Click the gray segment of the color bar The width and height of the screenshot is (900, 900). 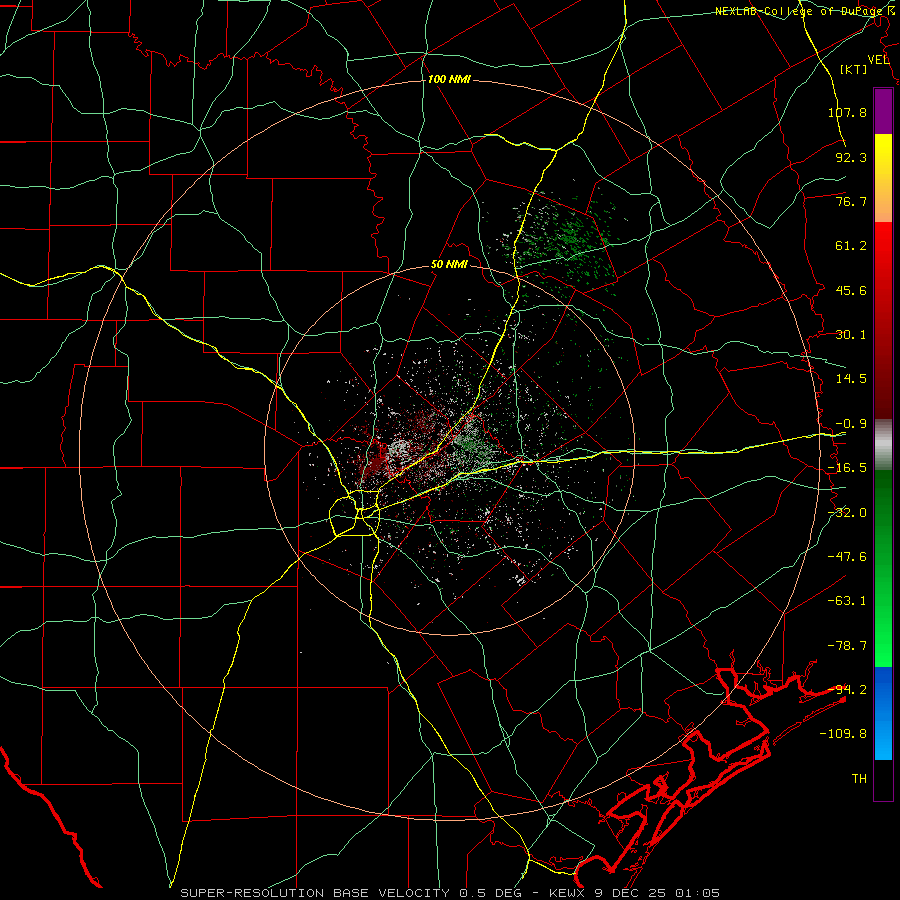tap(883, 445)
